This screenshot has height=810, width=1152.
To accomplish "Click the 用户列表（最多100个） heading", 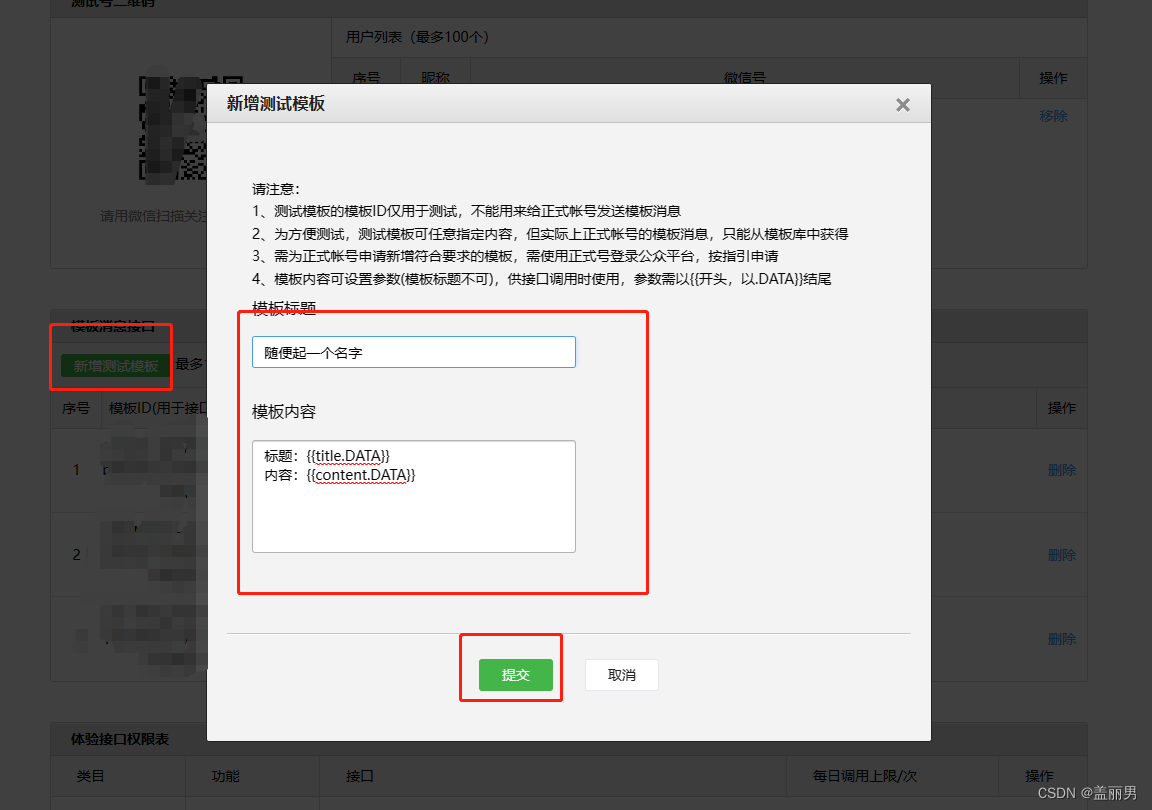I will tap(417, 37).
